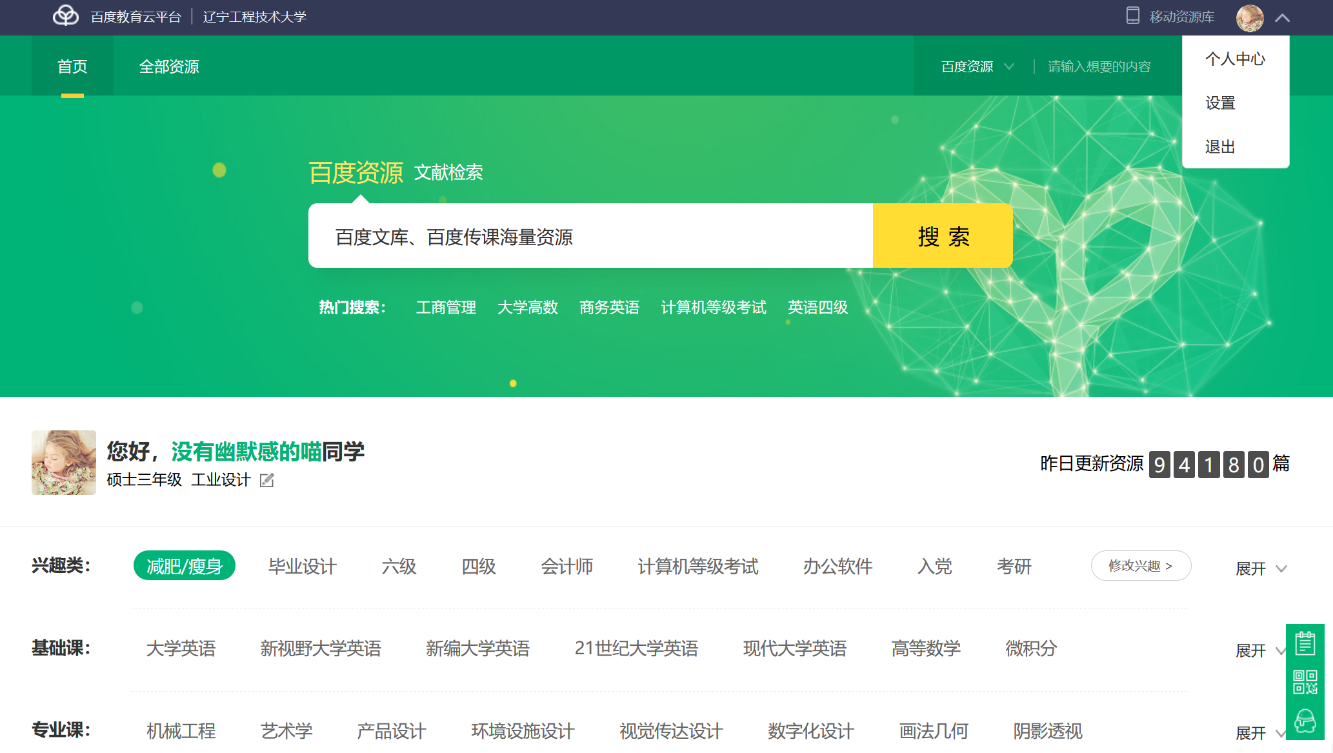Select 视觉传达设计 course

pos(671,731)
